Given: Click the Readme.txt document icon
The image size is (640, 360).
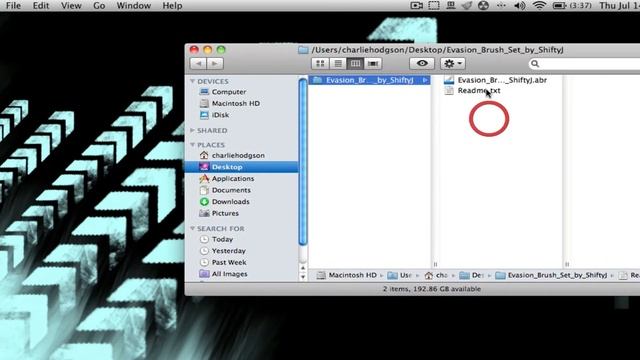Looking at the screenshot, I should pos(449,91).
